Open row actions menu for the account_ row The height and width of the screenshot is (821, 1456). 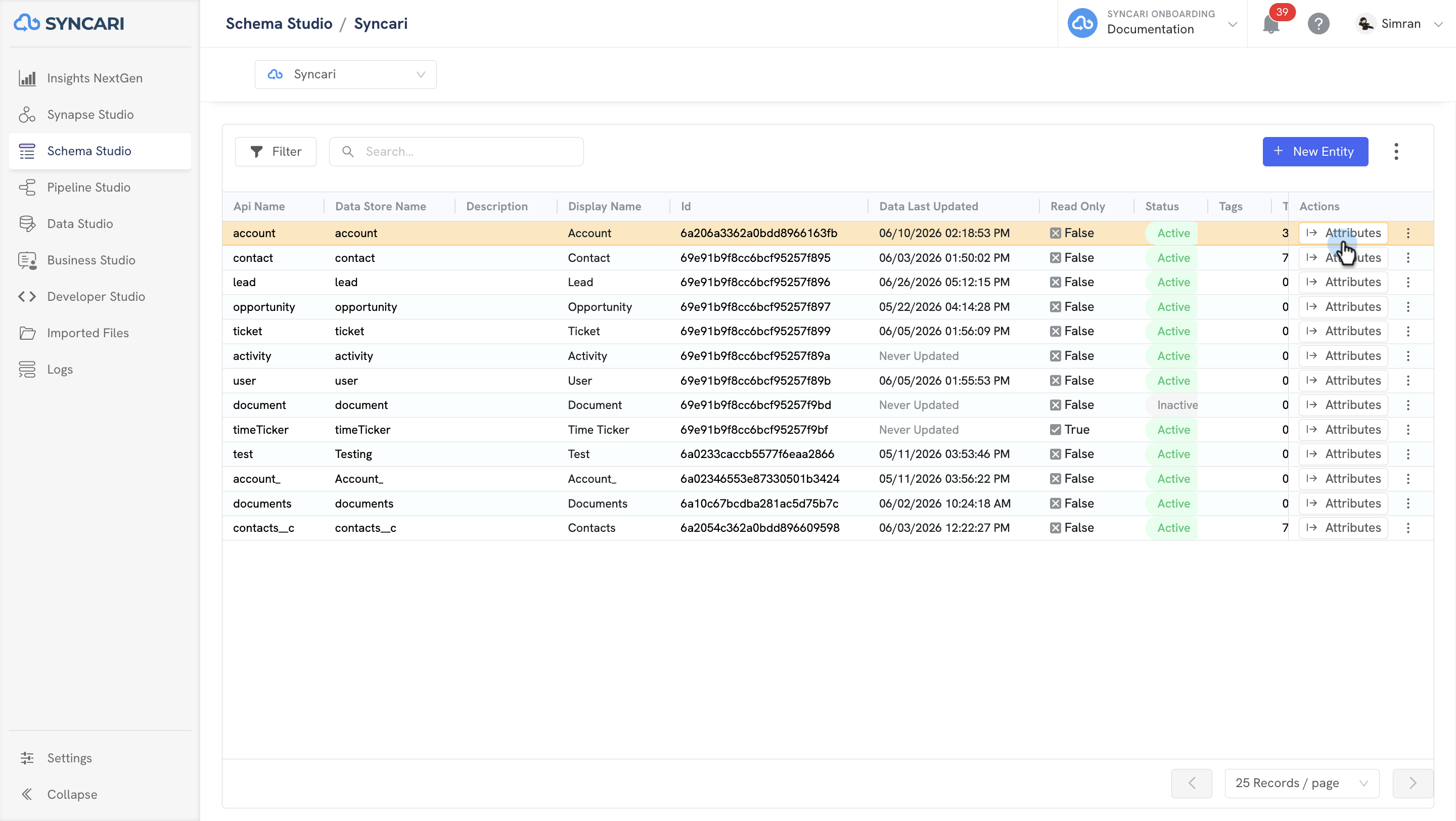pyautogui.click(x=1408, y=479)
